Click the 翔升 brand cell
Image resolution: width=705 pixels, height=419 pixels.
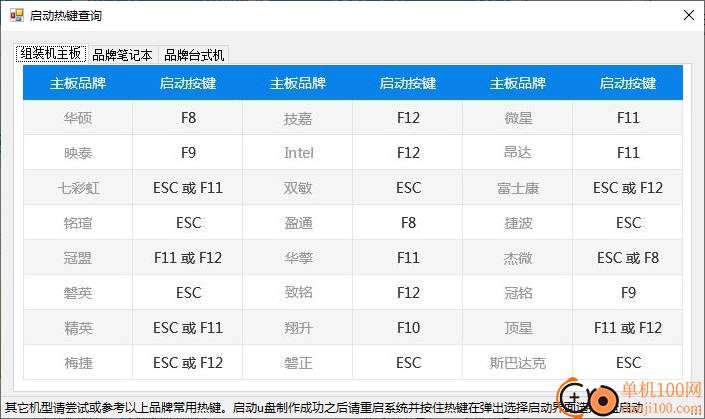coord(298,328)
